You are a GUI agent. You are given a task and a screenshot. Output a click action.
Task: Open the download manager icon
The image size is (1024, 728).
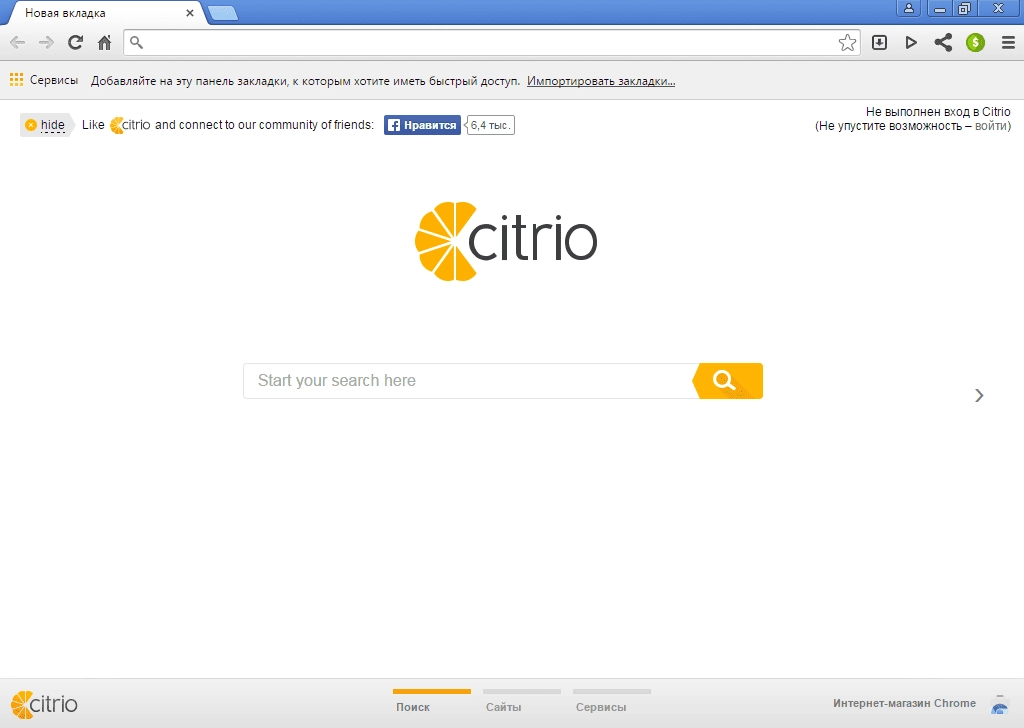point(880,43)
